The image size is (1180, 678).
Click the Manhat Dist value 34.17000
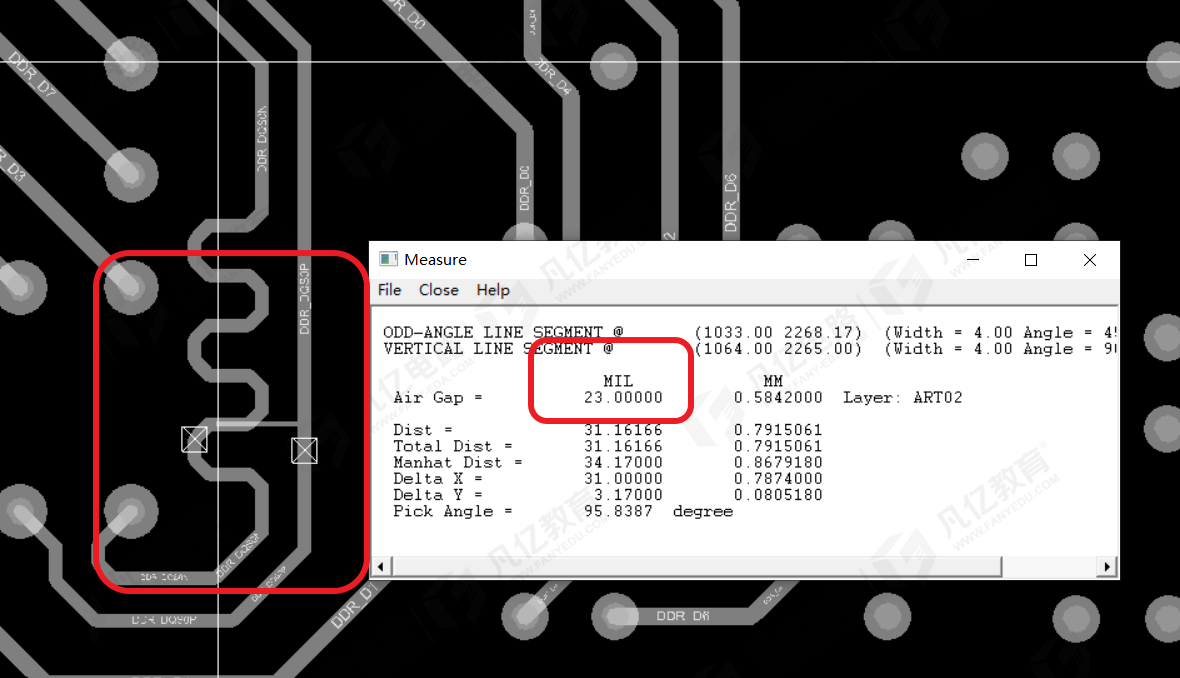click(623, 462)
